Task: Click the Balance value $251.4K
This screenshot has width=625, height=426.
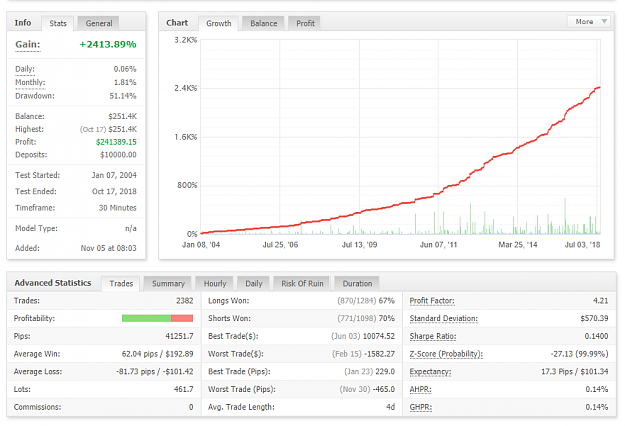Action: (x=122, y=116)
